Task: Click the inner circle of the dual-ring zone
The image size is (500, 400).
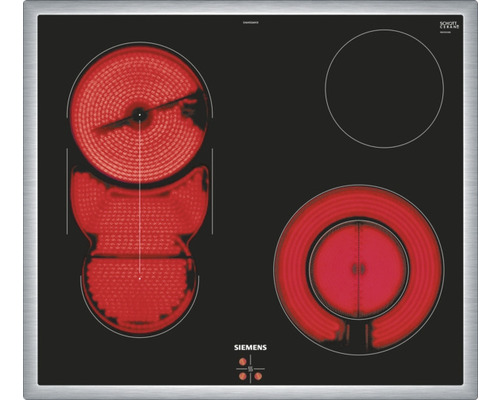Action: (358, 269)
